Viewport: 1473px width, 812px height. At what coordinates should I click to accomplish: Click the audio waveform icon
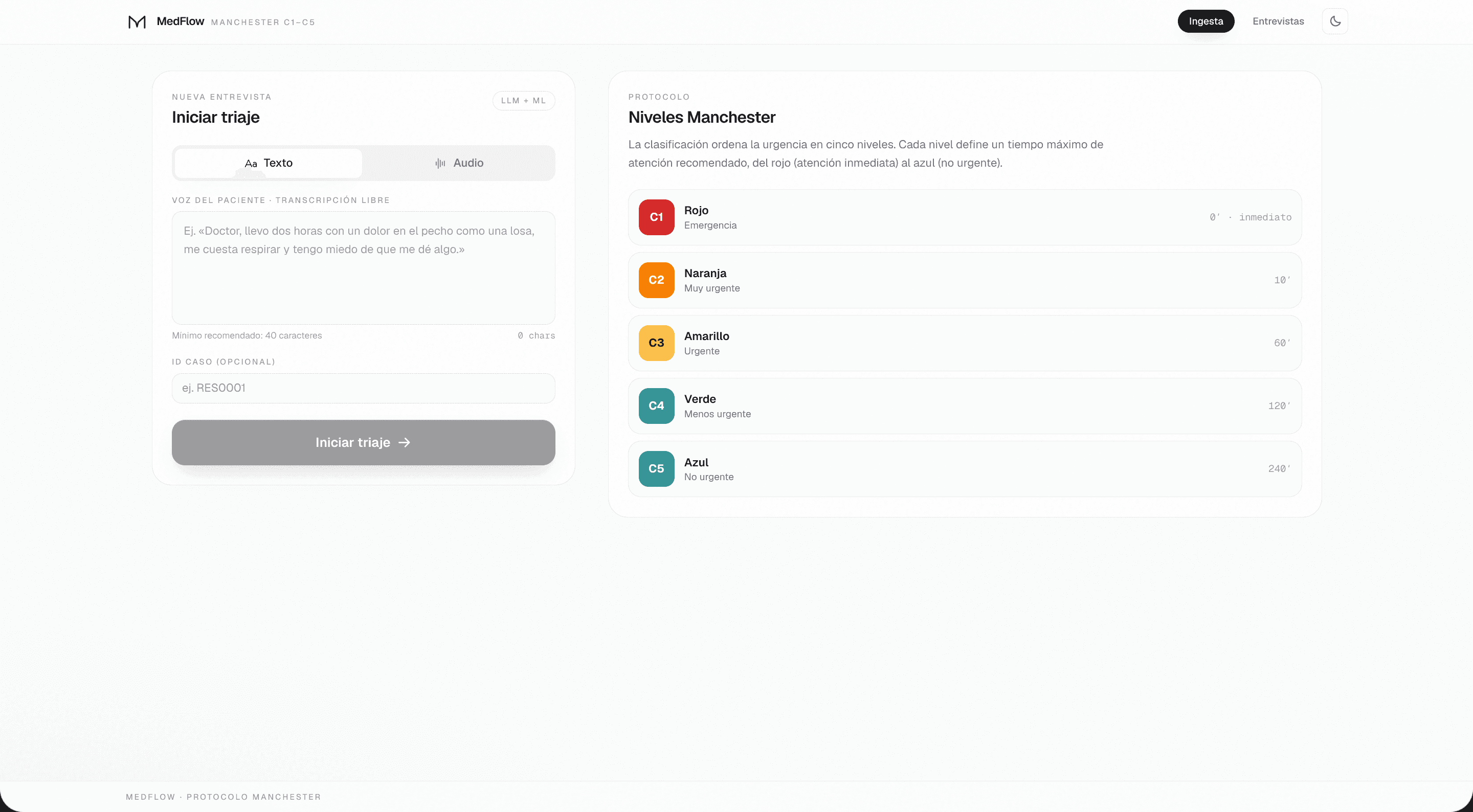click(440, 164)
